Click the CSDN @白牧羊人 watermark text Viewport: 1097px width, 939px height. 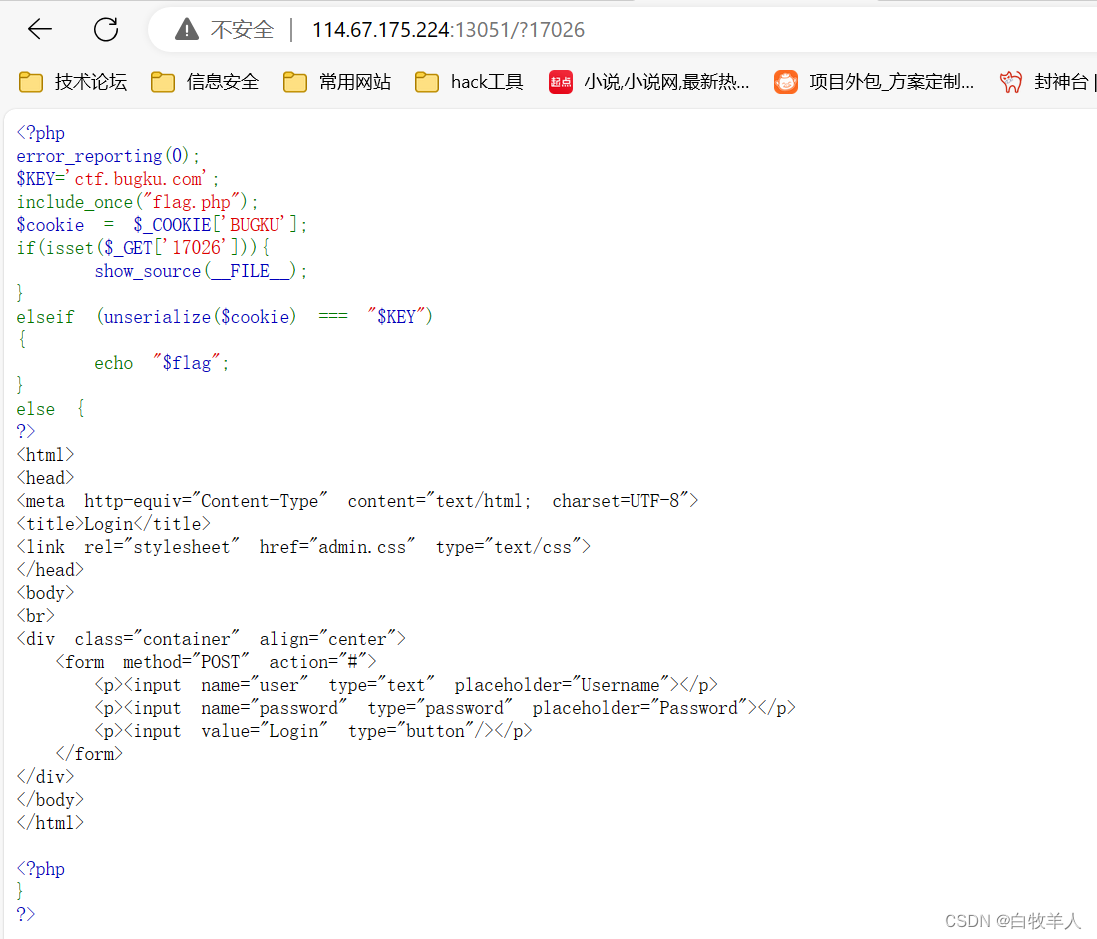1010,920
